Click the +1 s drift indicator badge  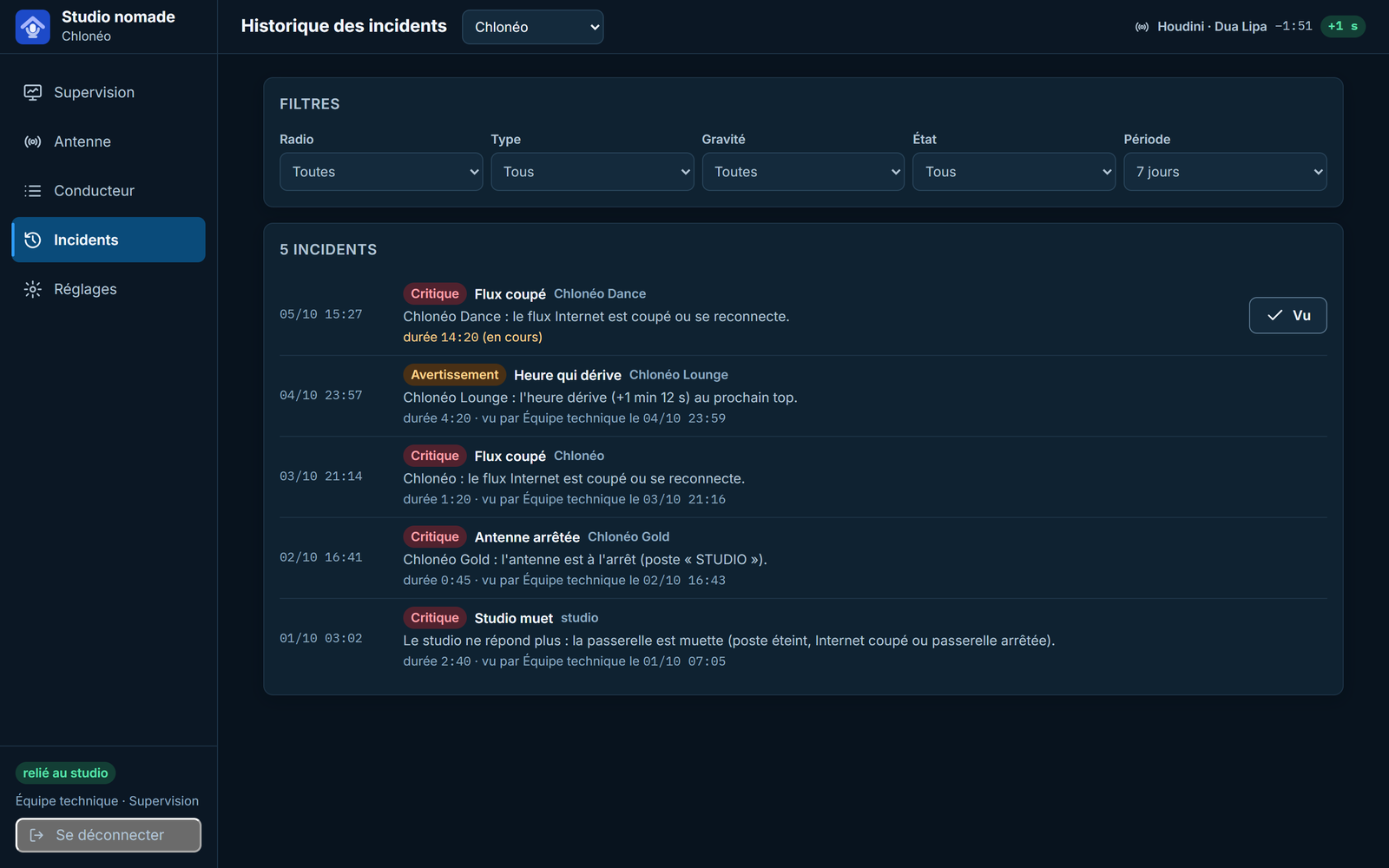(x=1342, y=26)
